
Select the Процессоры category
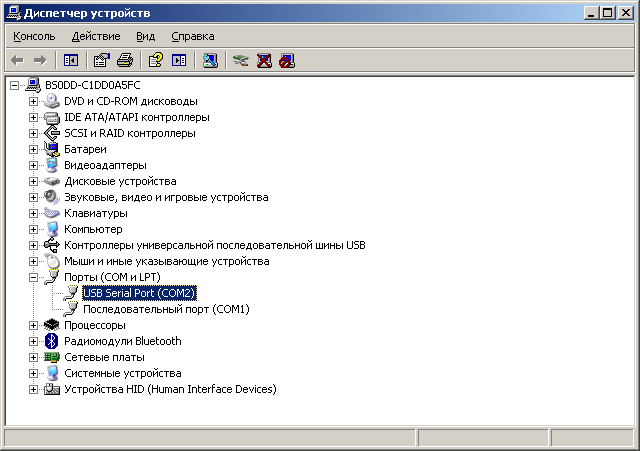pos(95,325)
